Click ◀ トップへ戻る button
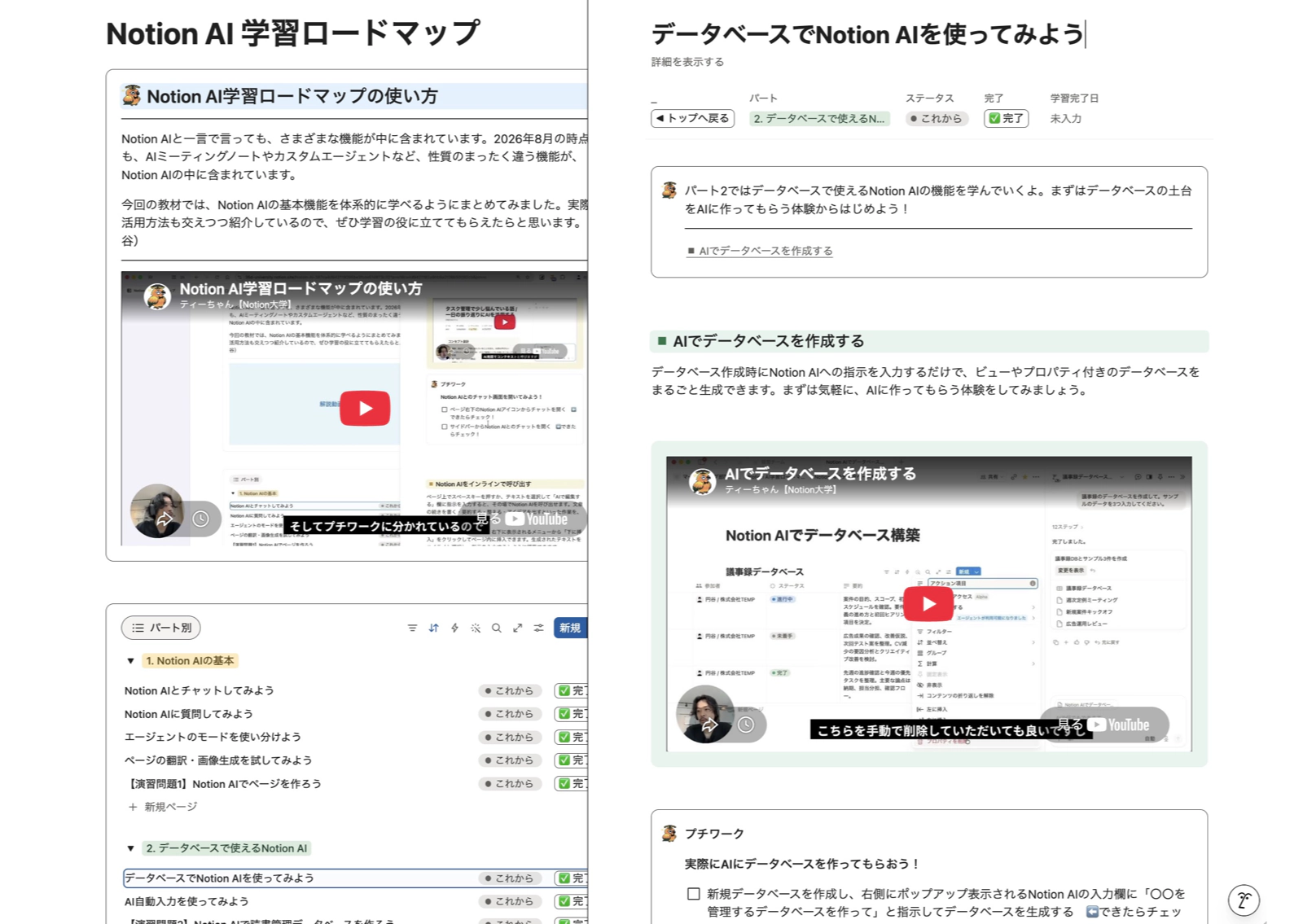1303x924 pixels. [x=692, y=118]
